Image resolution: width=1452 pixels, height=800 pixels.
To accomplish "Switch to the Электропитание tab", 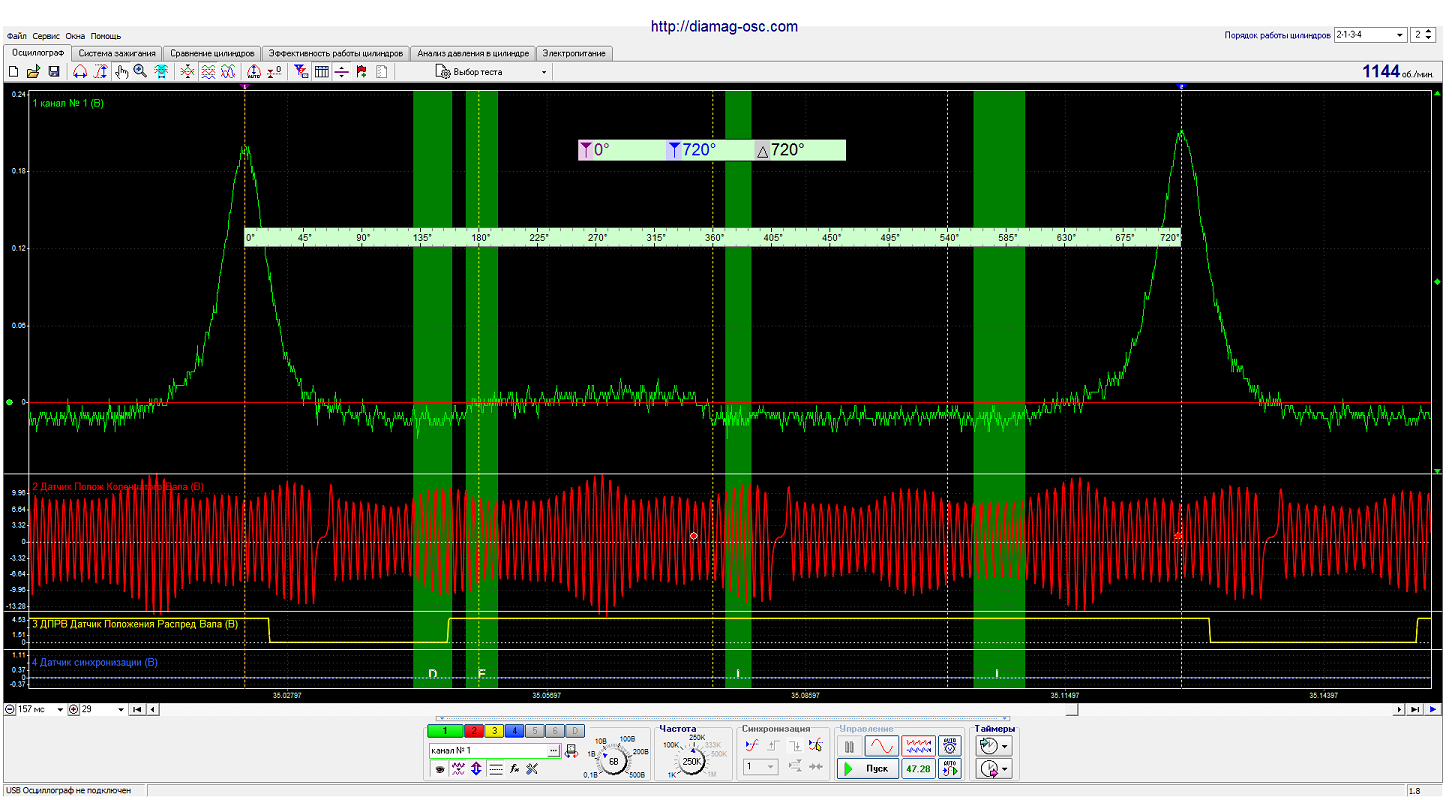I will coord(574,53).
